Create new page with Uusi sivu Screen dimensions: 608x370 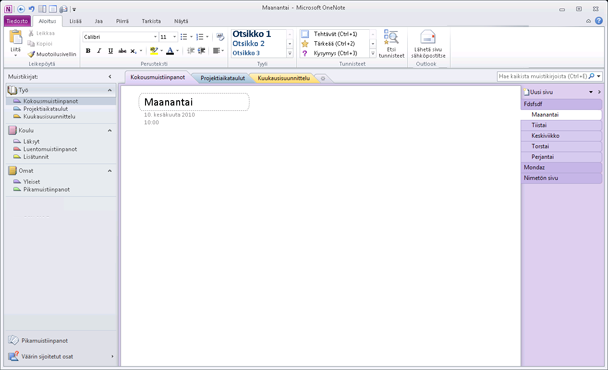tap(538, 92)
